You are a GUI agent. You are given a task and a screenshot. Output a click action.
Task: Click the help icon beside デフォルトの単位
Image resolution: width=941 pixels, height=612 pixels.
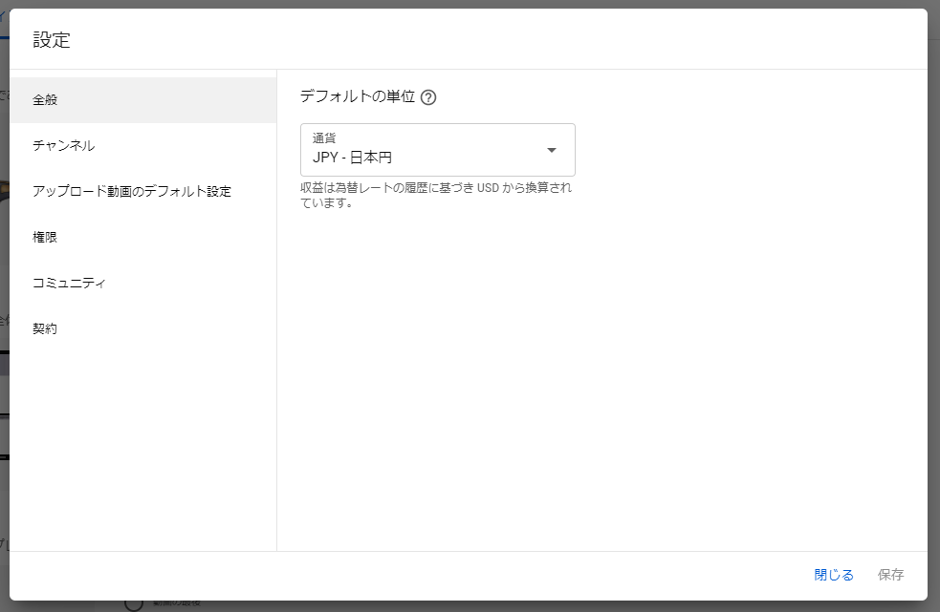point(429,98)
